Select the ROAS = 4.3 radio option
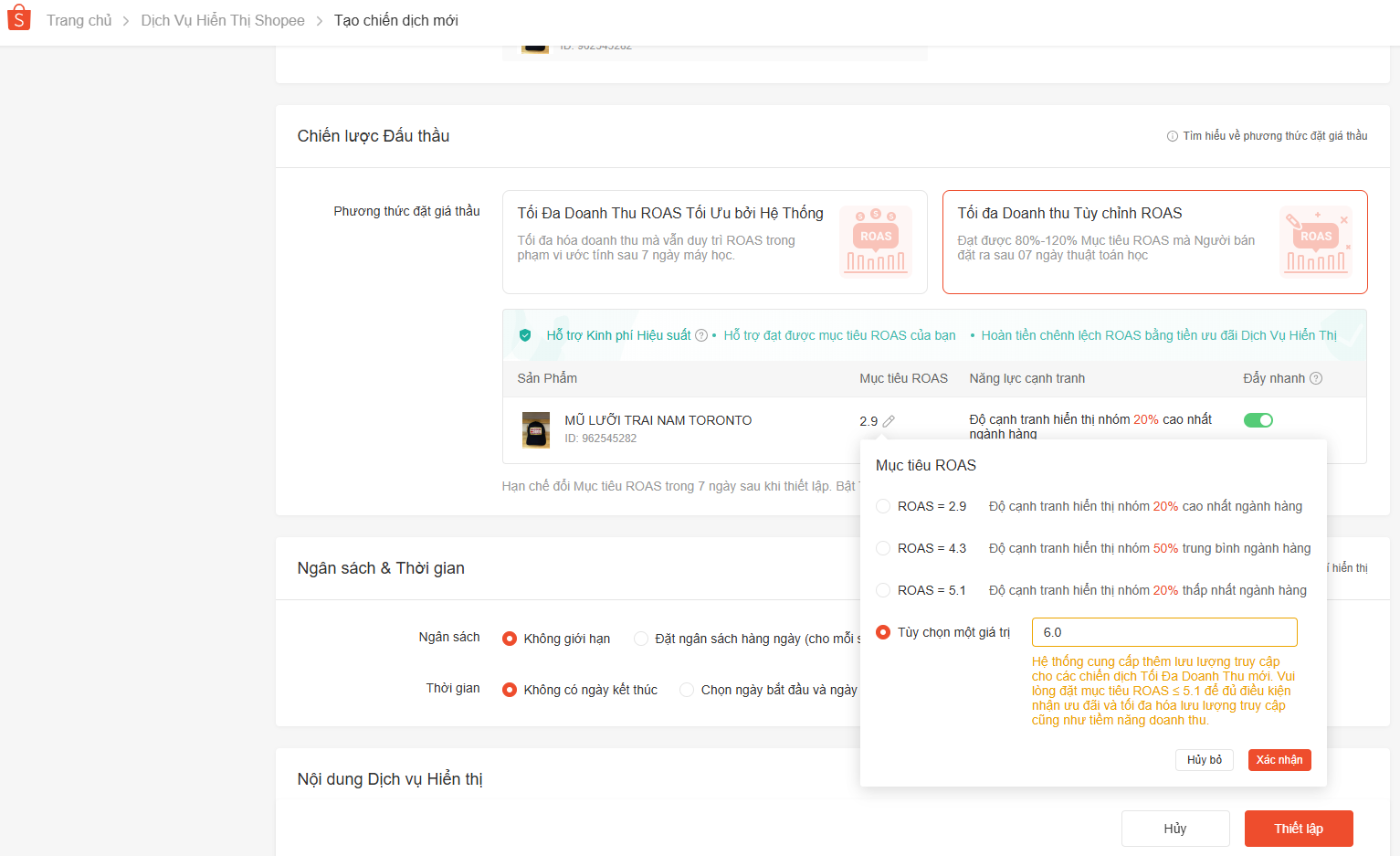This screenshot has height=856, width=1400. tap(883, 548)
